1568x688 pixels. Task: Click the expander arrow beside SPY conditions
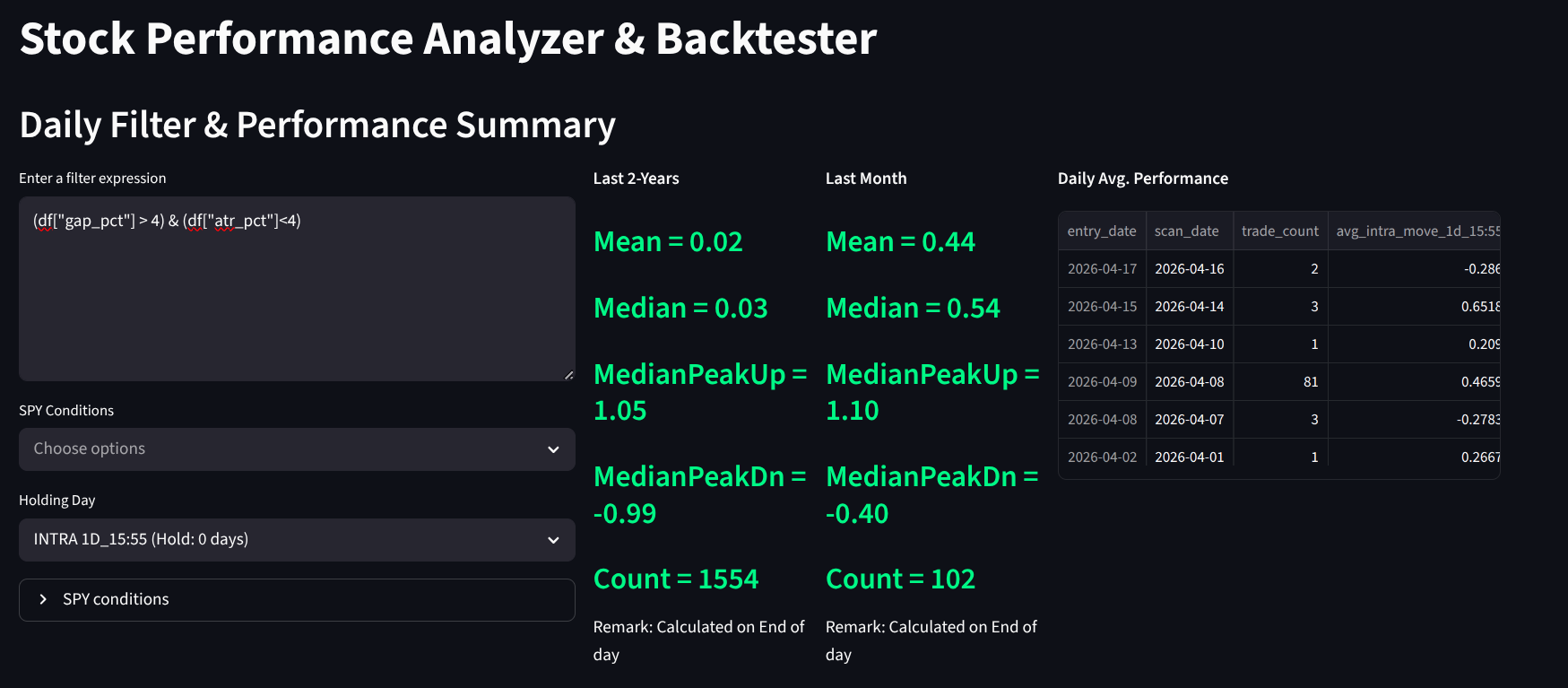point(43,599)
